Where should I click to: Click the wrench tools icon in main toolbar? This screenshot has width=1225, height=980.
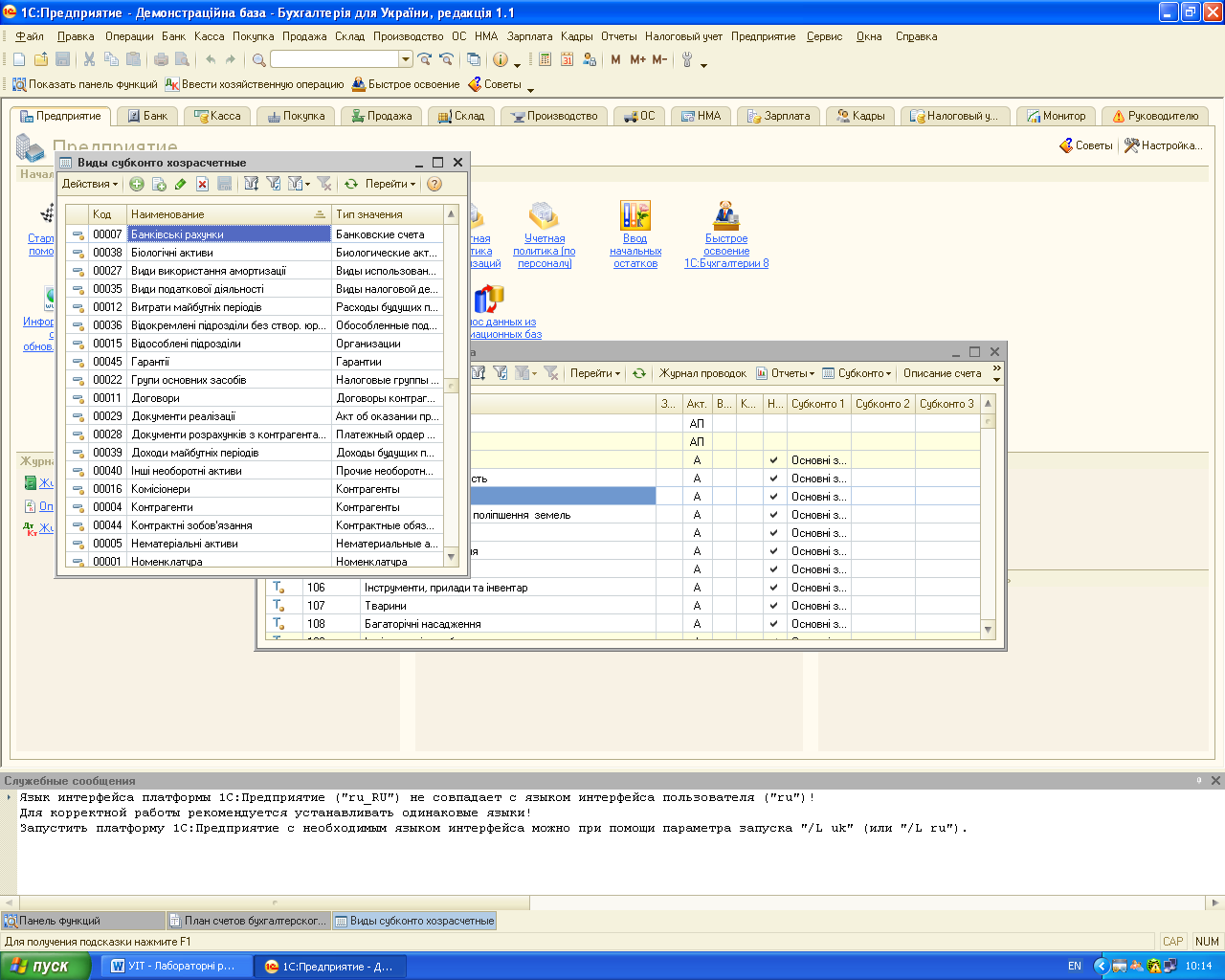[x=687, y=59]
